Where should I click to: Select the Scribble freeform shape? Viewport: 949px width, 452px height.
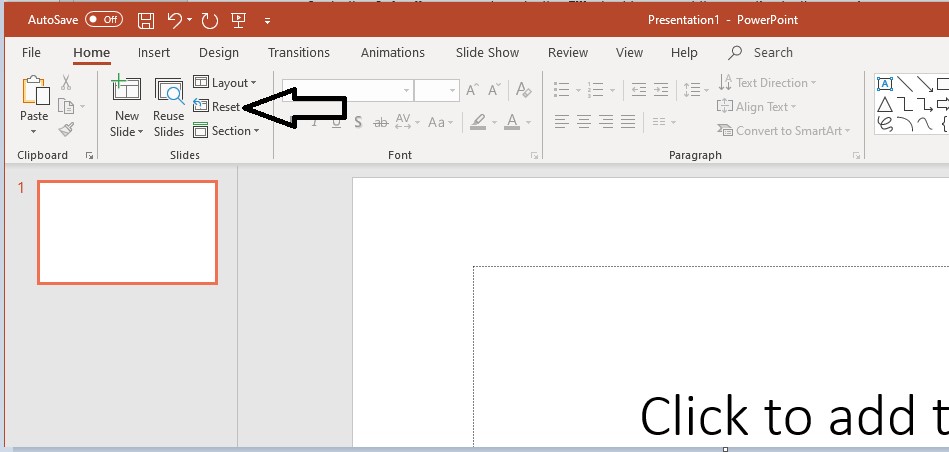click(885, 124)
